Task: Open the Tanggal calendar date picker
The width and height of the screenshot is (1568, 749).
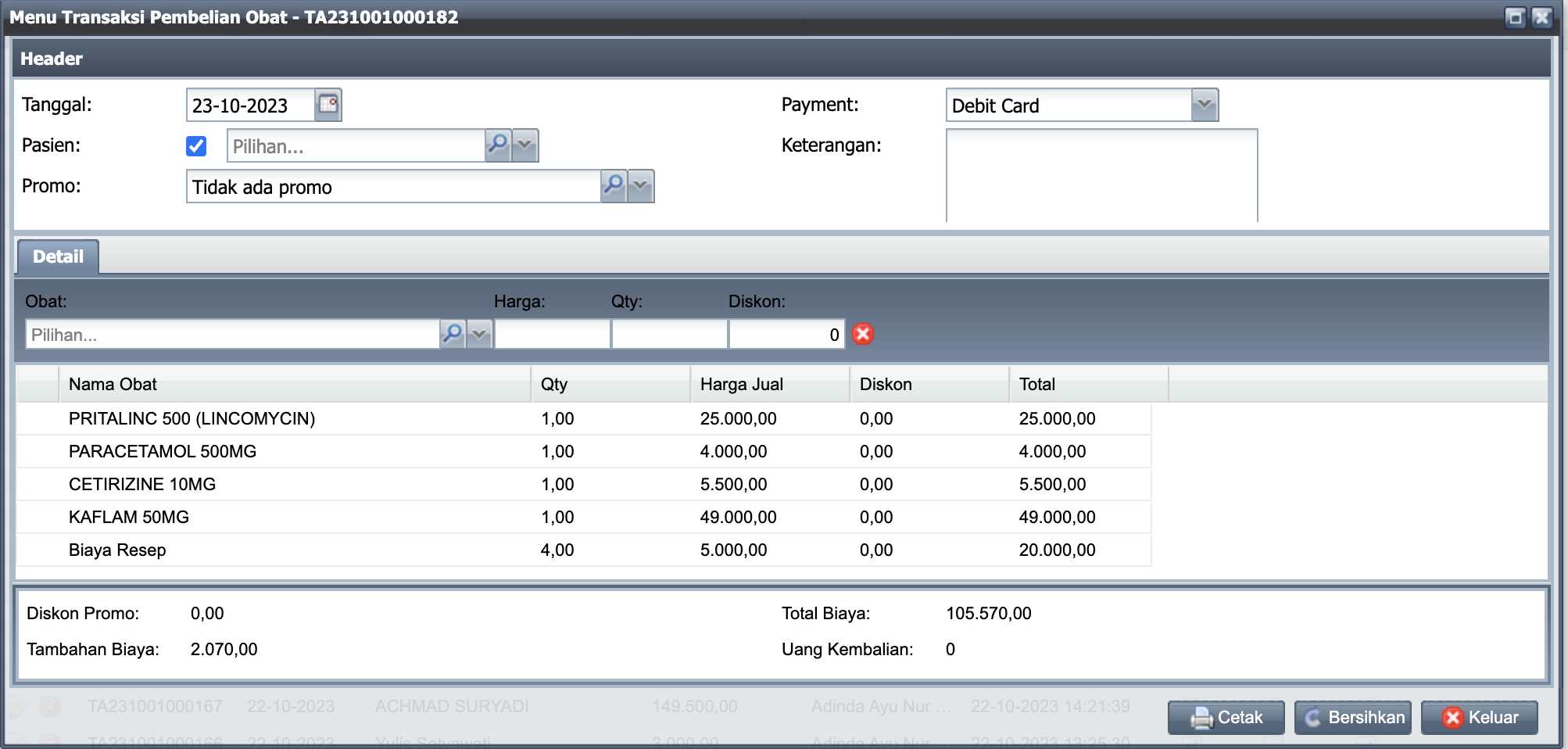Action: 328,105
